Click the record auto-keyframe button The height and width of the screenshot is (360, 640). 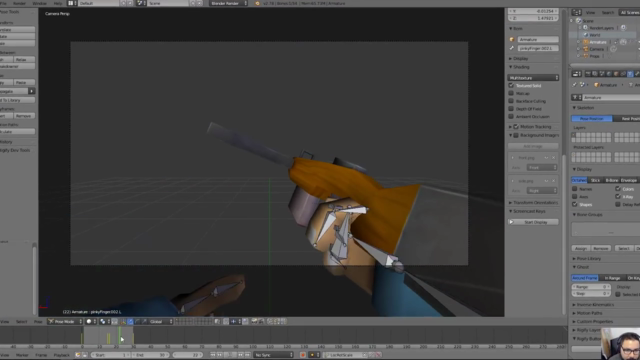303,355
